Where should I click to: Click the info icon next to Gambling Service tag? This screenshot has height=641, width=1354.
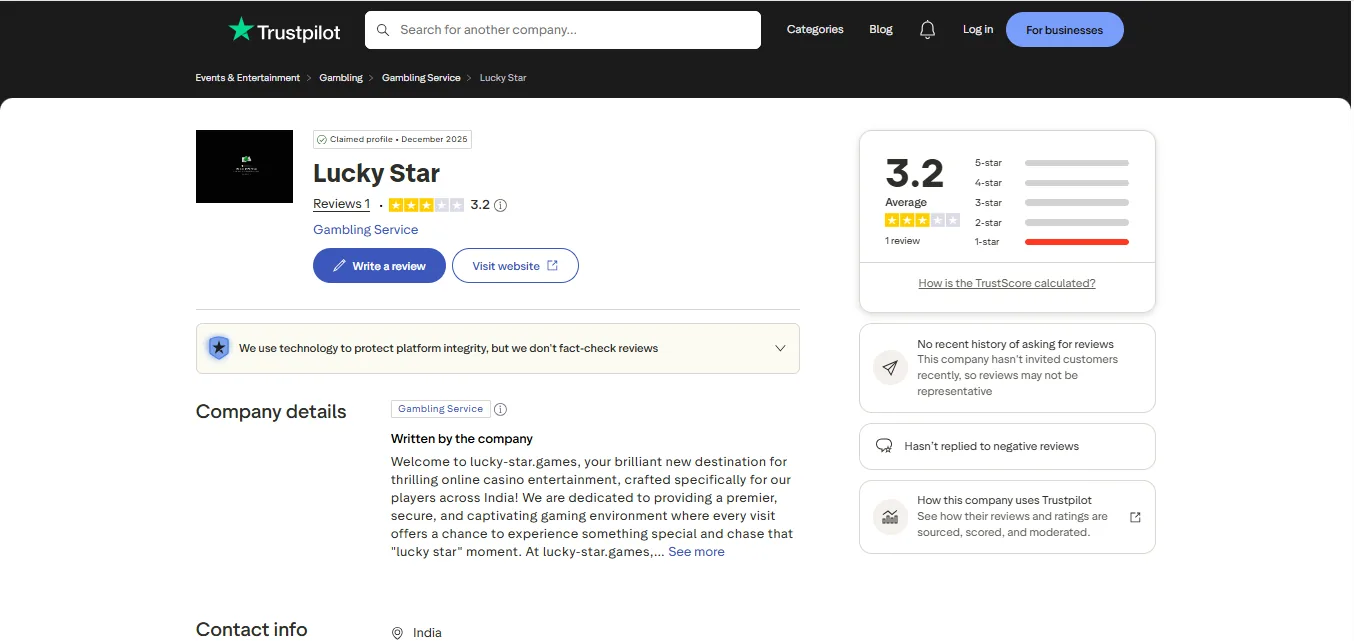click(501, 409)
